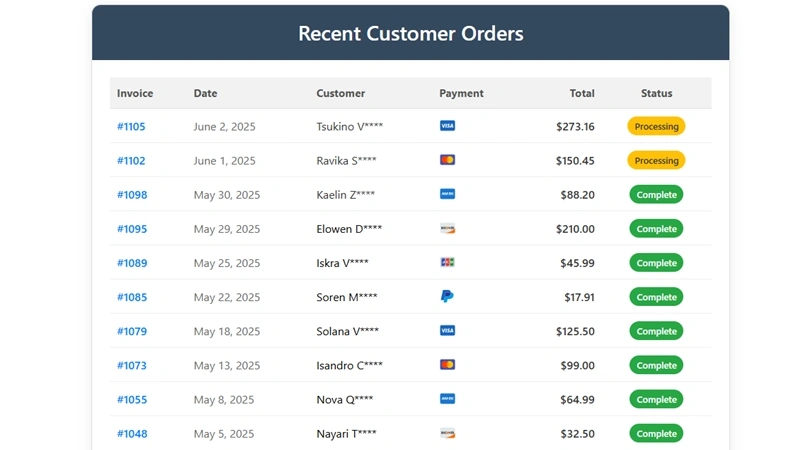Select customer name Elowen D****
The width and height of the screenshot is (800, 450).
(x=349, y=229)
